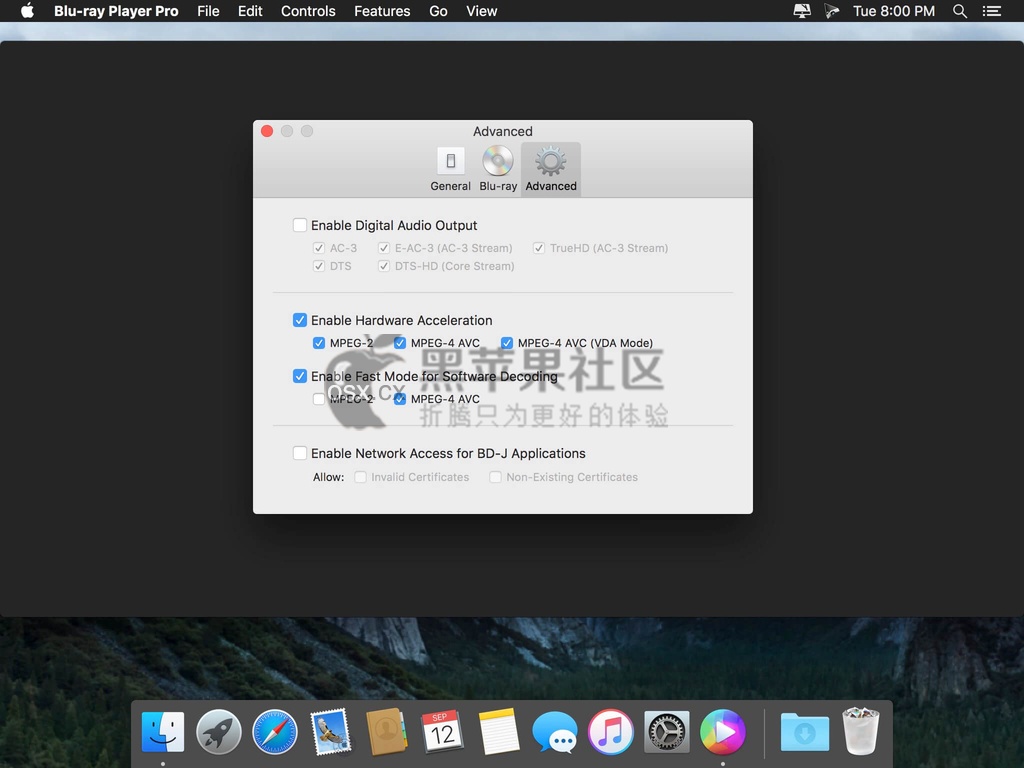Open the Apple menu
The height and width of the screenshot is (768, 1024).
point(27,11)
